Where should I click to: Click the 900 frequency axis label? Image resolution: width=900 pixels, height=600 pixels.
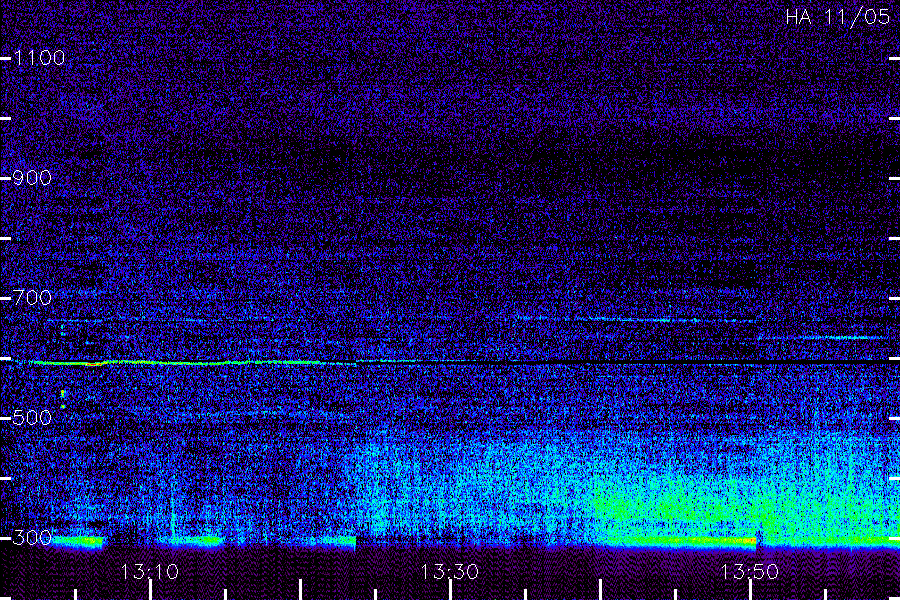coord(32,178)
